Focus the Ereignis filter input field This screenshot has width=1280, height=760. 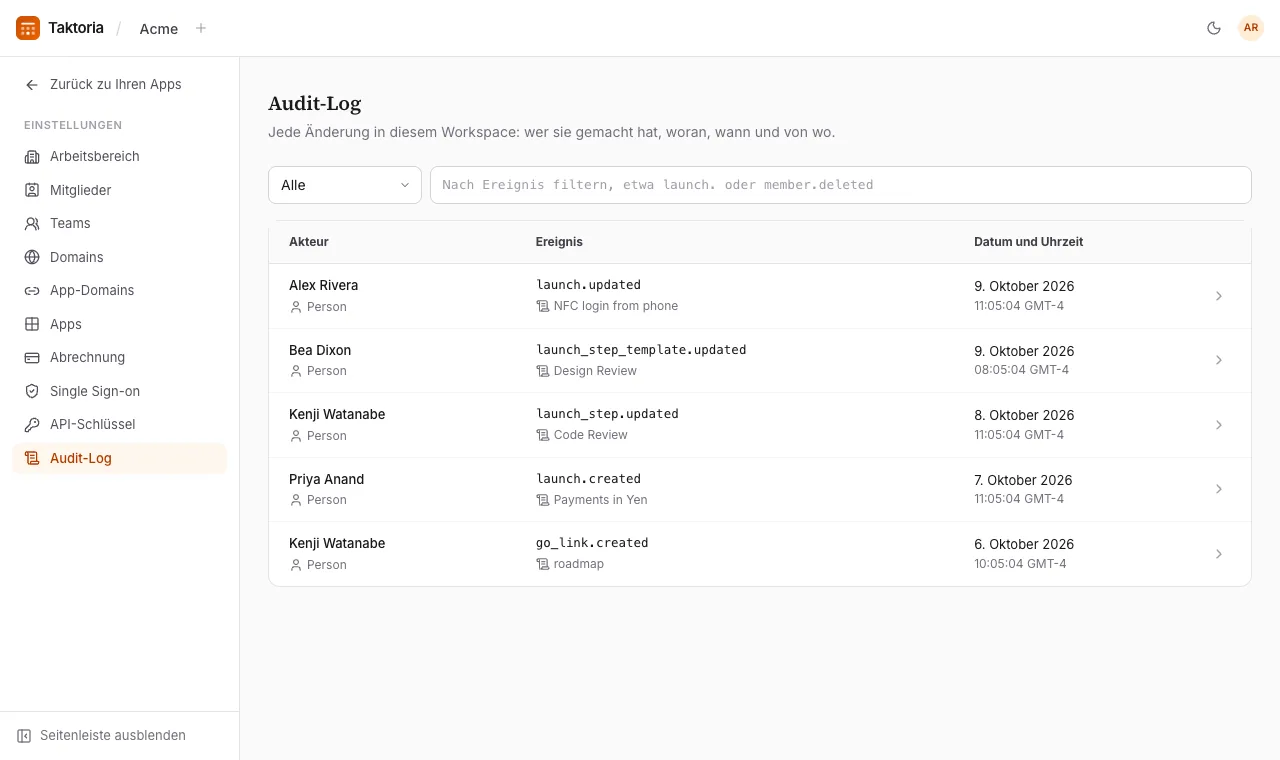click(841, 185)
